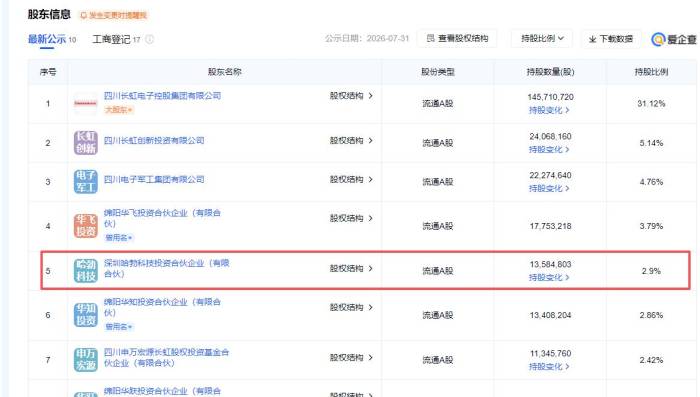Click the 大股东 tag
Viewport: 700px width, 397px height.
pyautogui.click(x=118, y=109)
